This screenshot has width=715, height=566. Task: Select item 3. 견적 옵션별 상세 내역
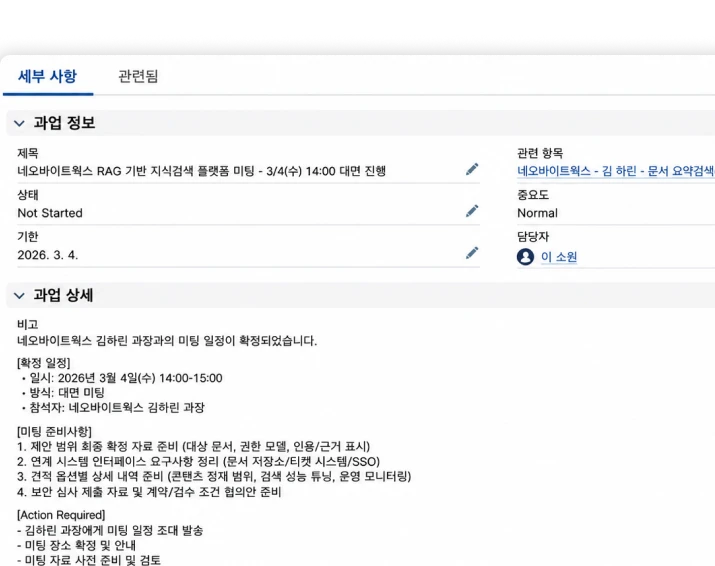(214, 477)
